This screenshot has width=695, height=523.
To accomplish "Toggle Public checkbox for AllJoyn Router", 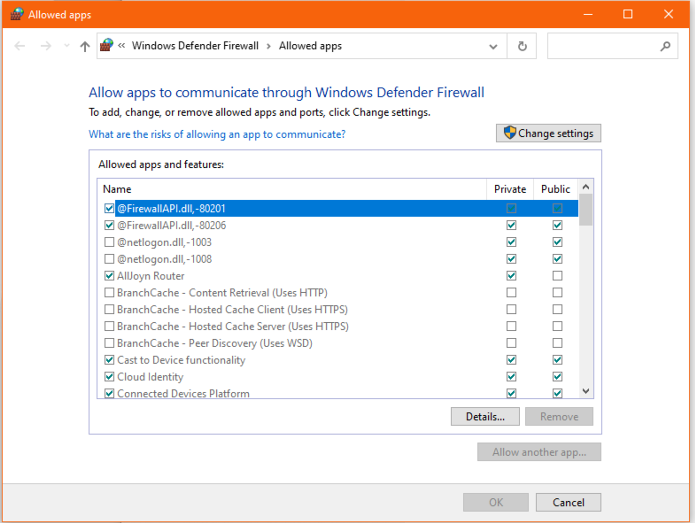I will (557, 276).
